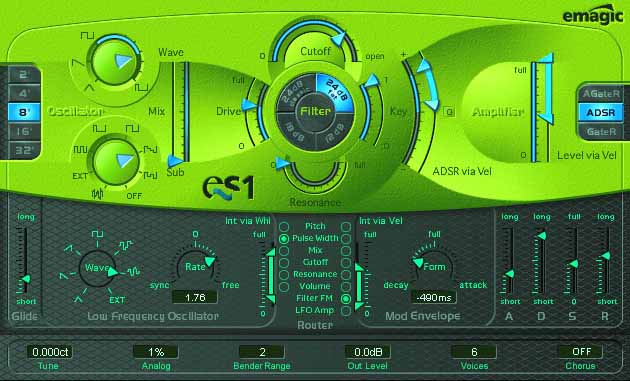This screenshot has width=630, height=381.
Task: Open the Voices value field showing 6
Action: 474,352
